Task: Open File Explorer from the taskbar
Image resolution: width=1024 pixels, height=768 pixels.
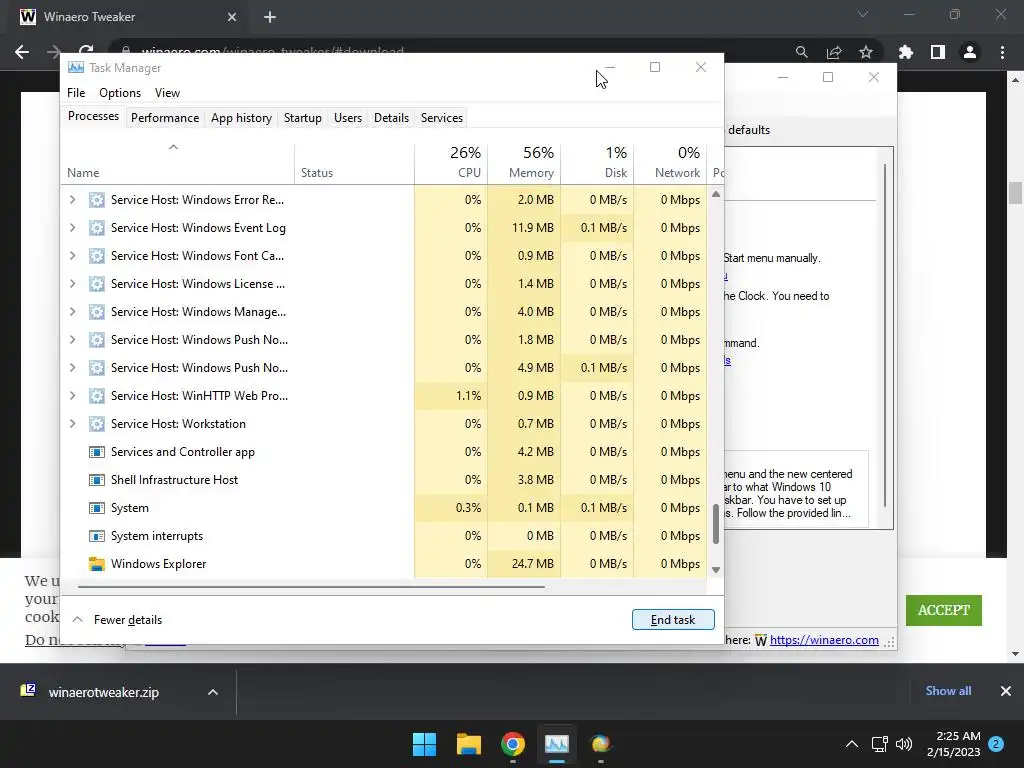Action: click(x=469, y=744)
